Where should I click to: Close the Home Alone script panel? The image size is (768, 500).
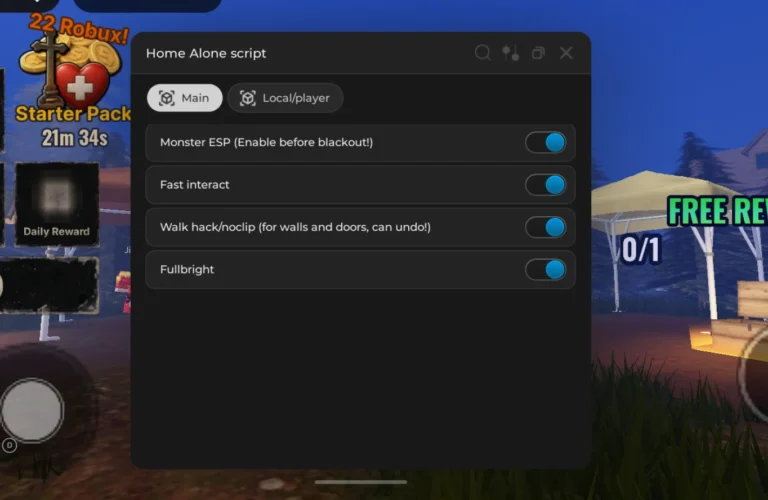(566, 53)
